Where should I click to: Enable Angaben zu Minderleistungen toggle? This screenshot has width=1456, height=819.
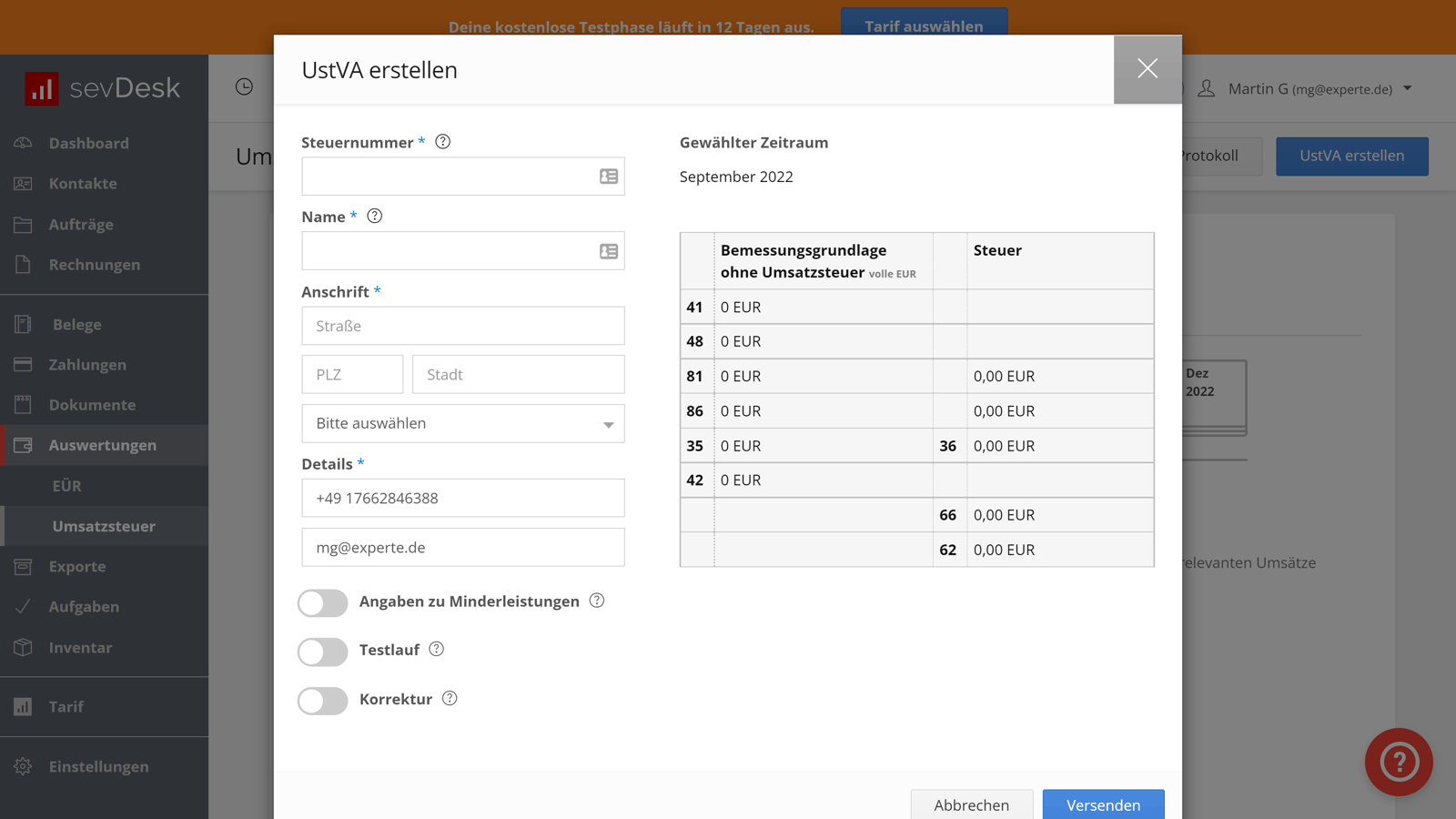323,602
